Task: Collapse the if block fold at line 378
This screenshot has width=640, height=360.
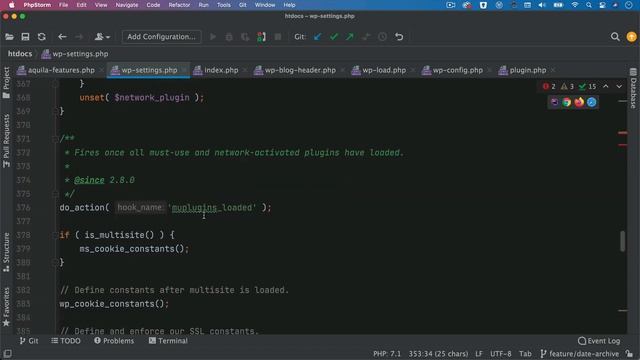Action: (x=55, y=235)
